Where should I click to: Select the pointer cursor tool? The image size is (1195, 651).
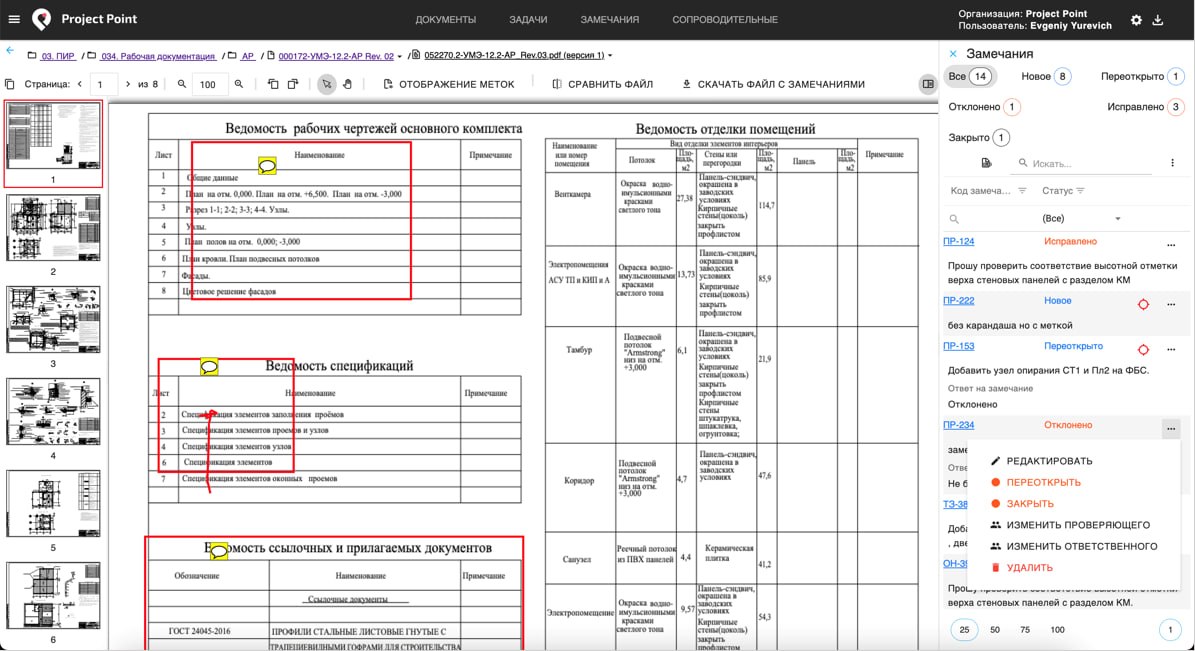pyautogui.click(x=326, y=84)
